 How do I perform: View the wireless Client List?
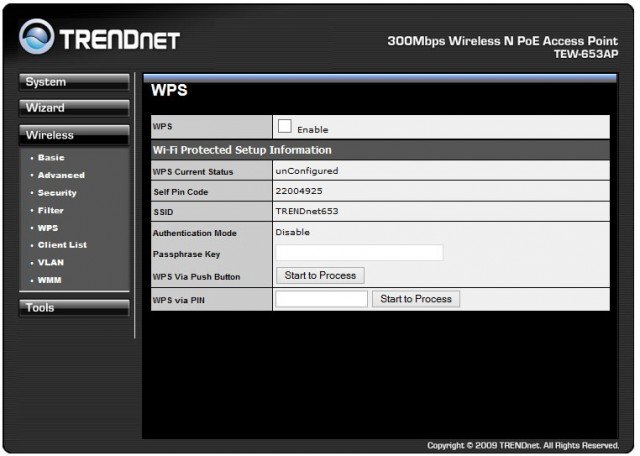pyautogui.click(x=62, y=245)
